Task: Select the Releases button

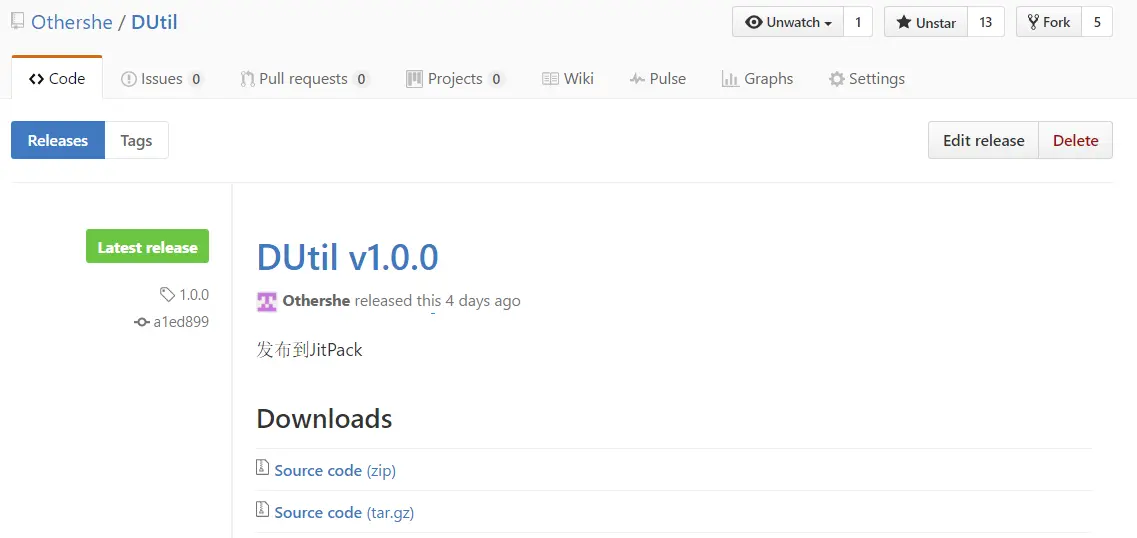Action: pyautogui.click(x=58, y=140)
